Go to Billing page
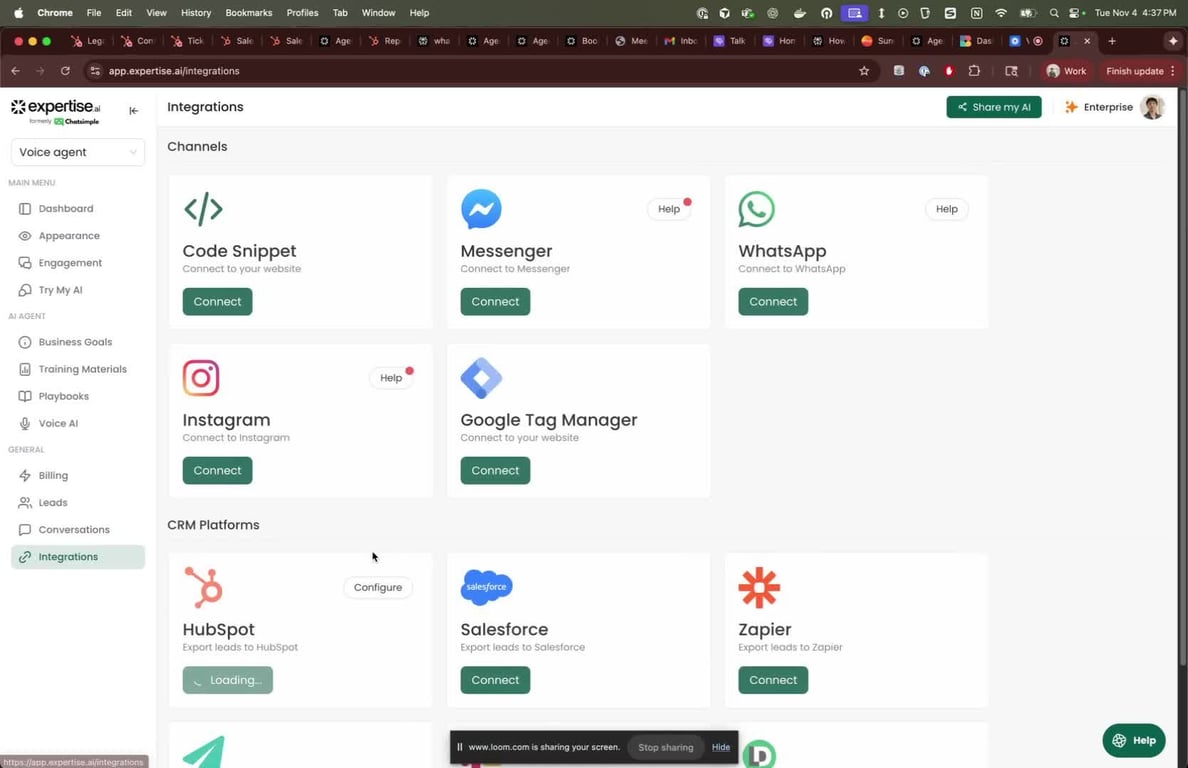1188x768 pixels. pyautogui.click(x=53, y=476)
